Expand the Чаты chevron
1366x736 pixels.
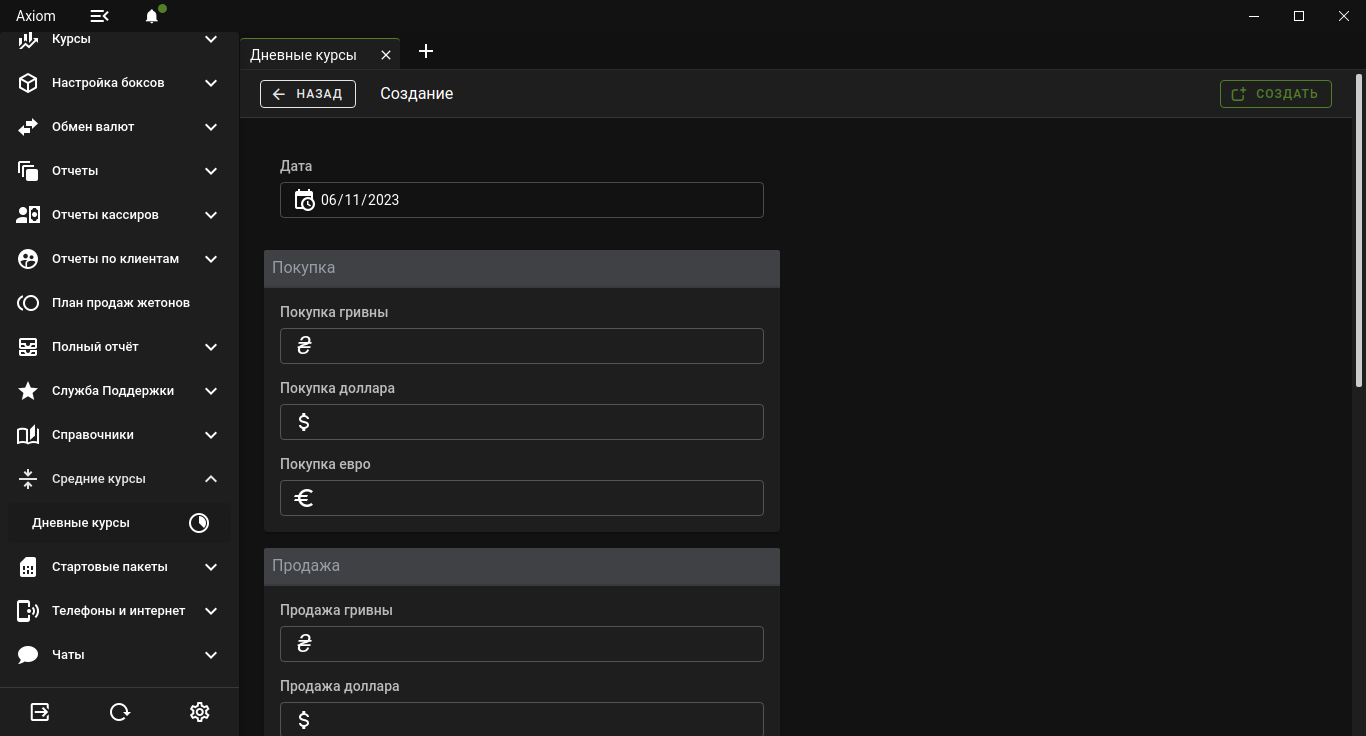[211, 655]
